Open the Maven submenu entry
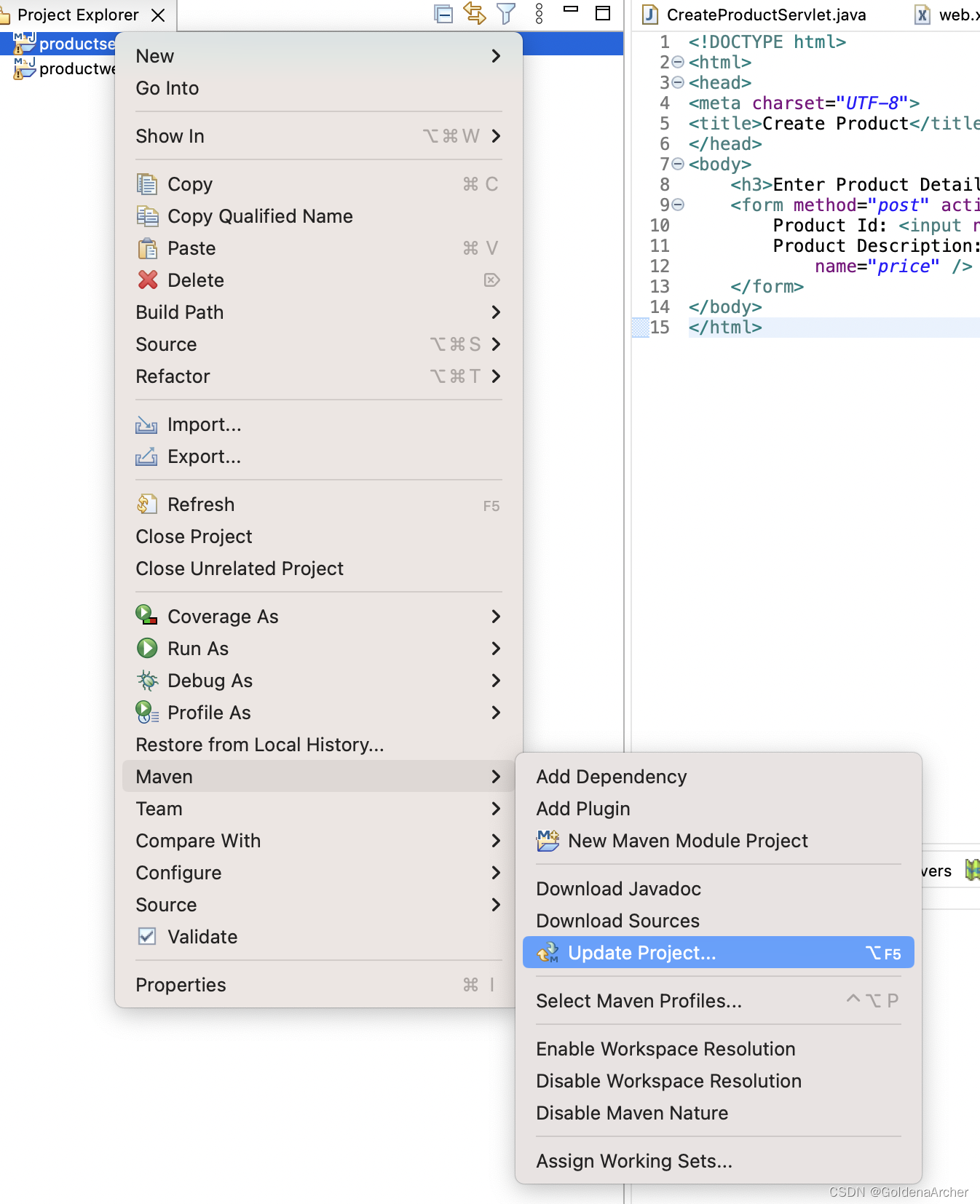980x1204 pixels. tap(319, 777)
